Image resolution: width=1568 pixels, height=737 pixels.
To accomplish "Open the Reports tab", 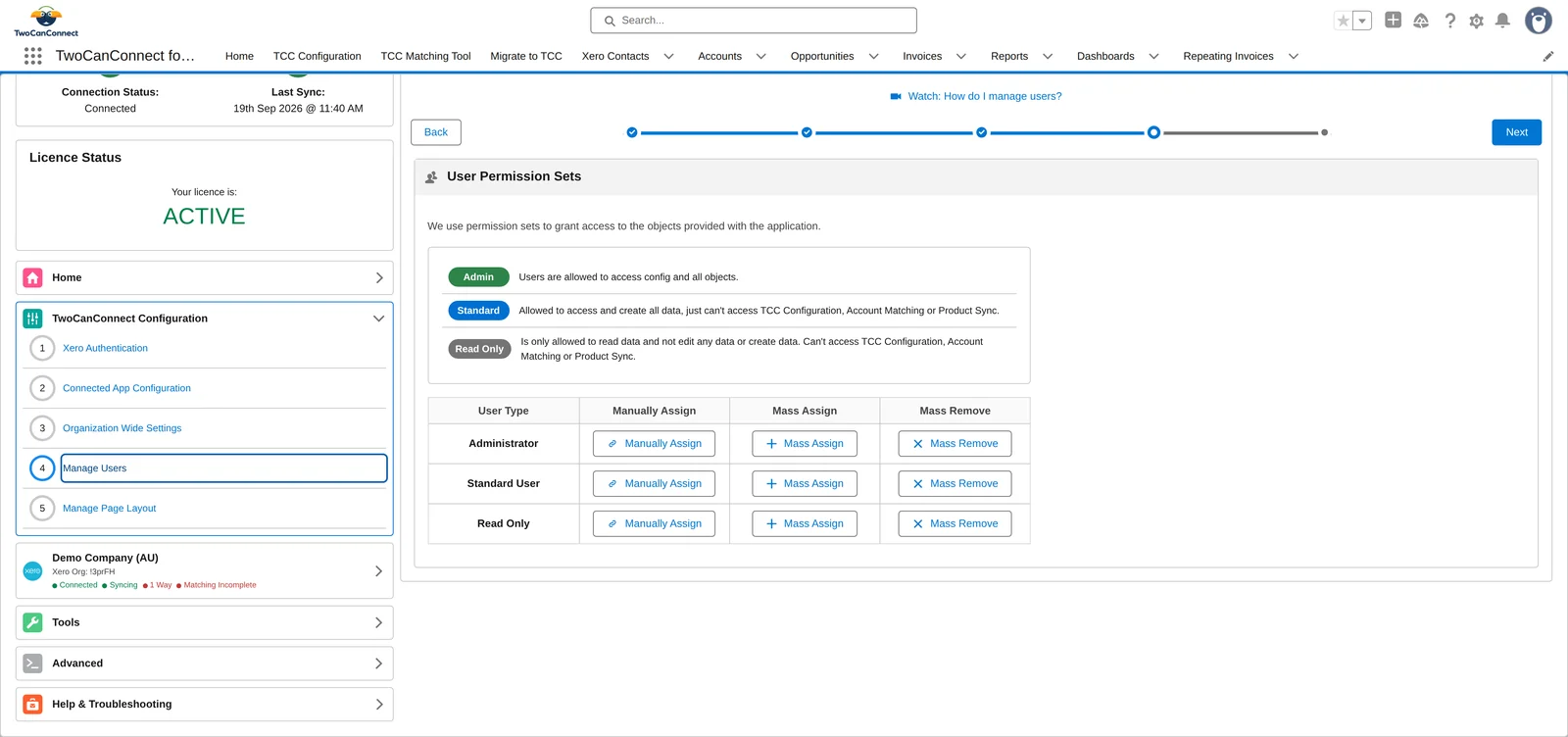I will click(x=1009, y=56).
